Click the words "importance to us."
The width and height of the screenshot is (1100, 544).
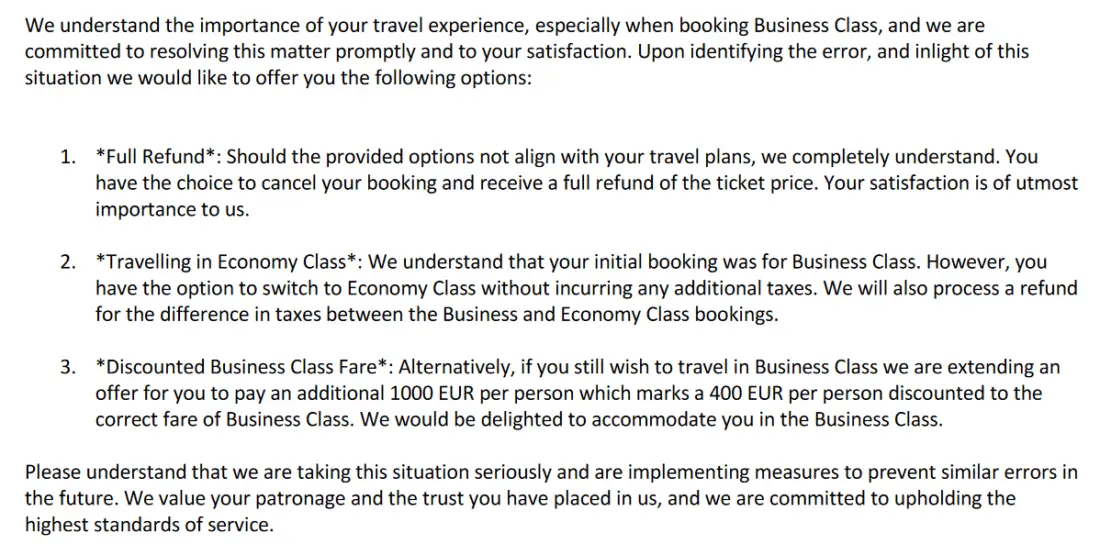(x=172, y=209)
